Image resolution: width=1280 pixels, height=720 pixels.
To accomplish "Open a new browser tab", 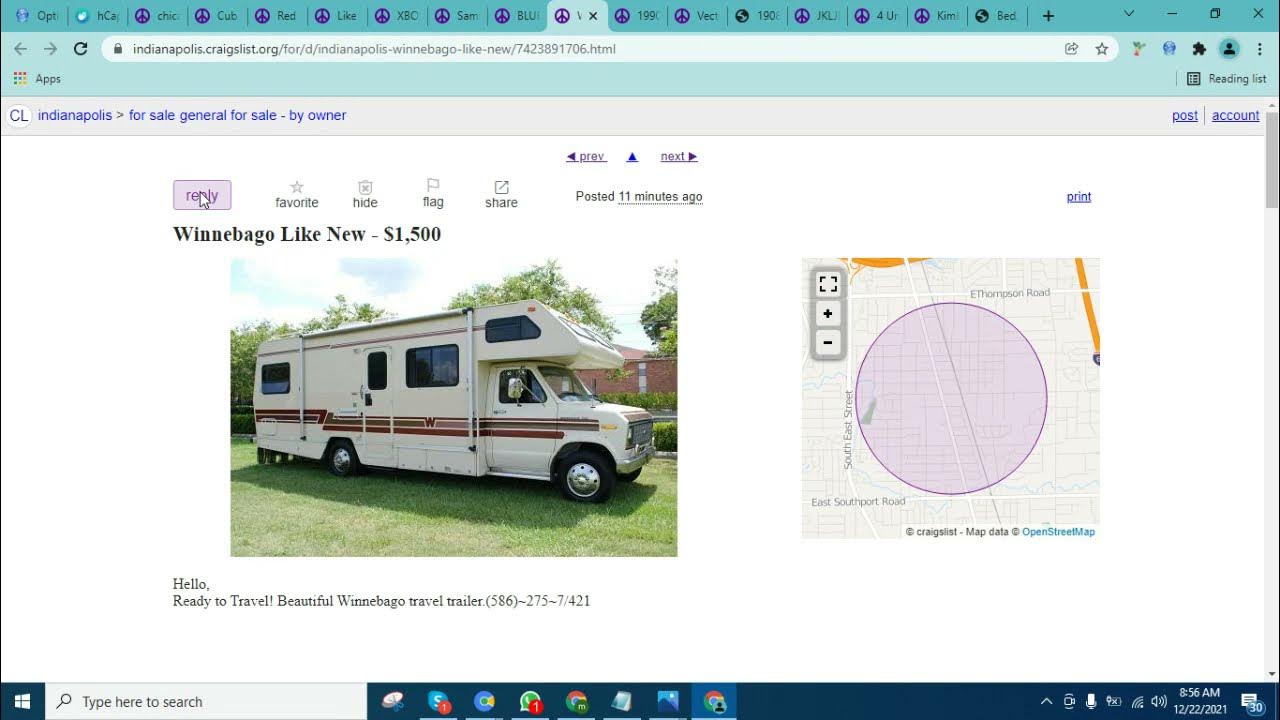I will point(1048,16).
